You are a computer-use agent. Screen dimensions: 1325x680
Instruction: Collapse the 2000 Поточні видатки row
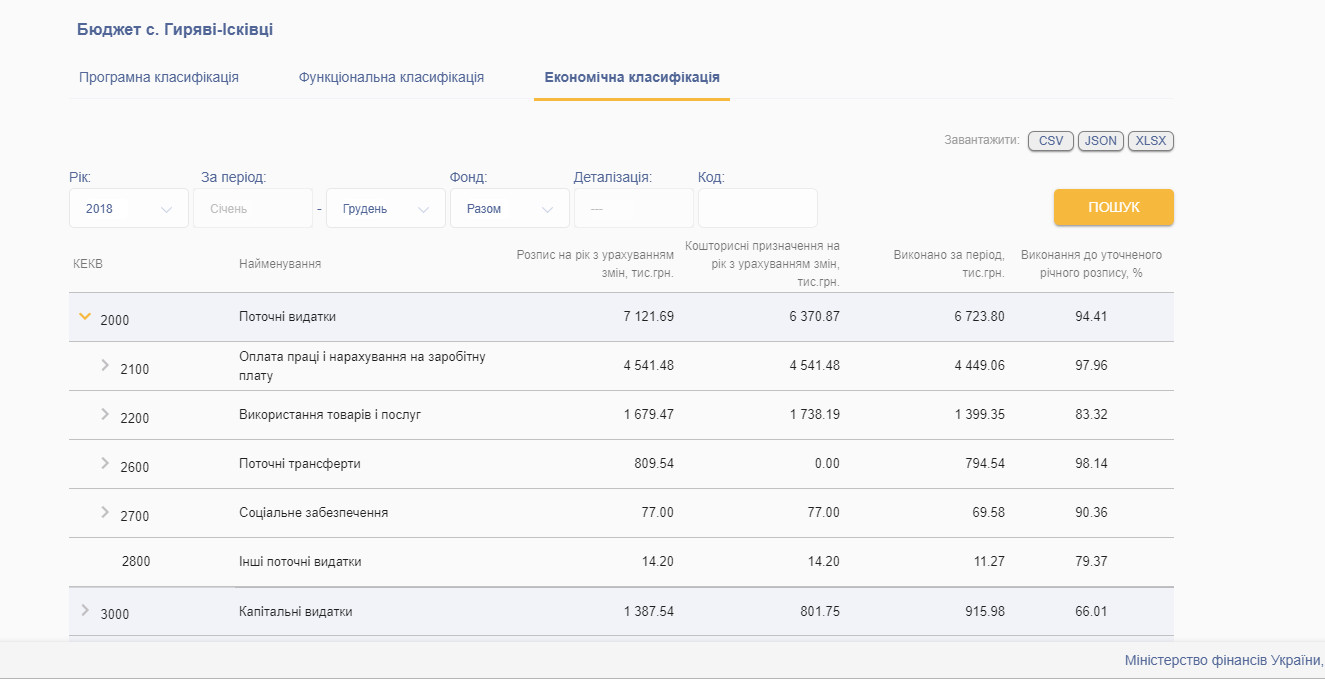(85, 317)
